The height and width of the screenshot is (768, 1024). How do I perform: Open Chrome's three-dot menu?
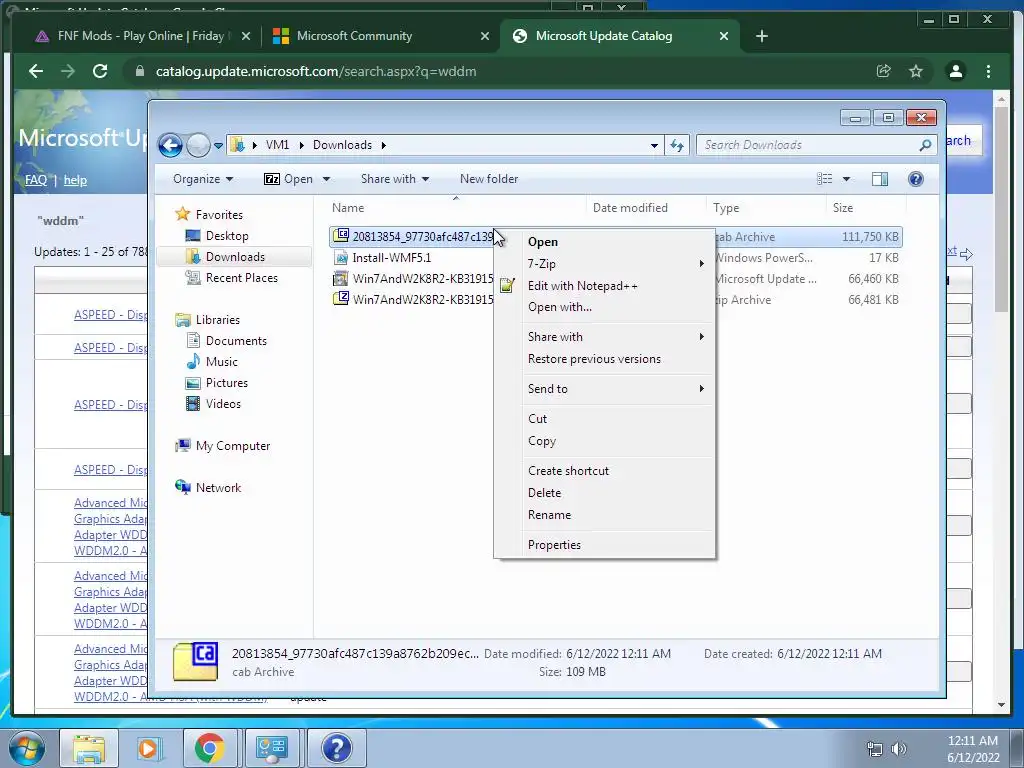988,71
